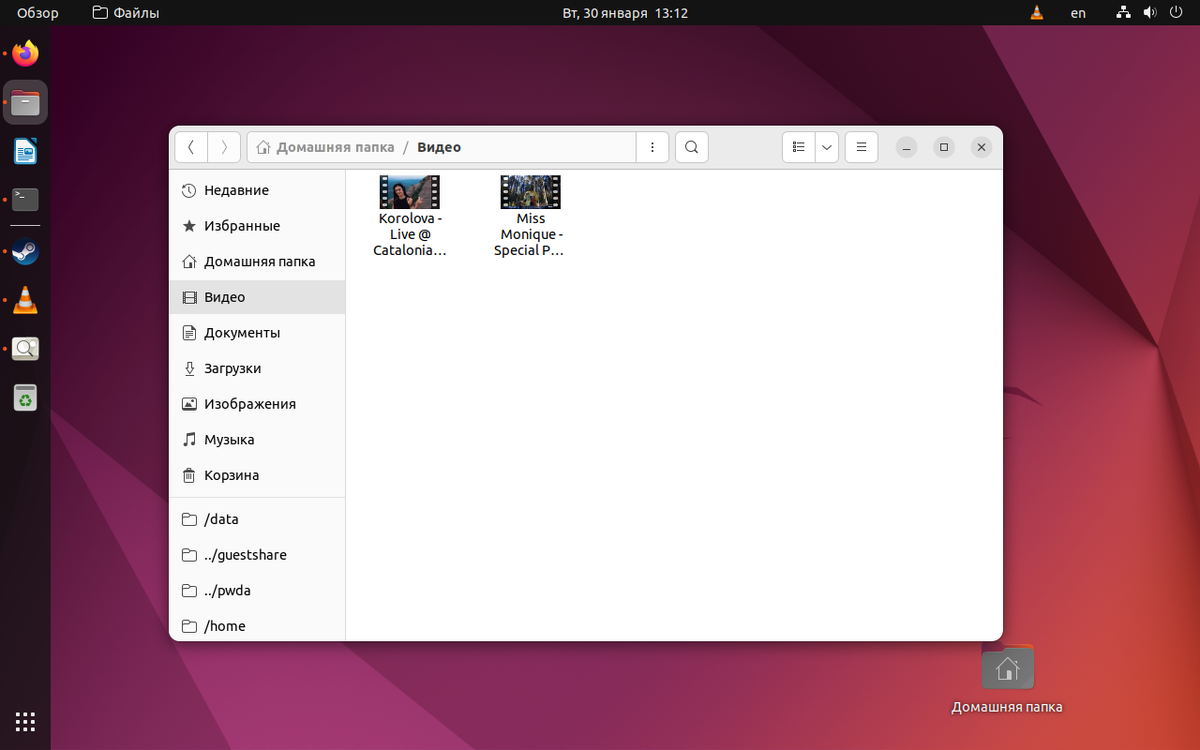The height and width of the screenshot is (750, 1200).
Task: Click 'Видео' in the path bar
Action: [x=439, y=147]
